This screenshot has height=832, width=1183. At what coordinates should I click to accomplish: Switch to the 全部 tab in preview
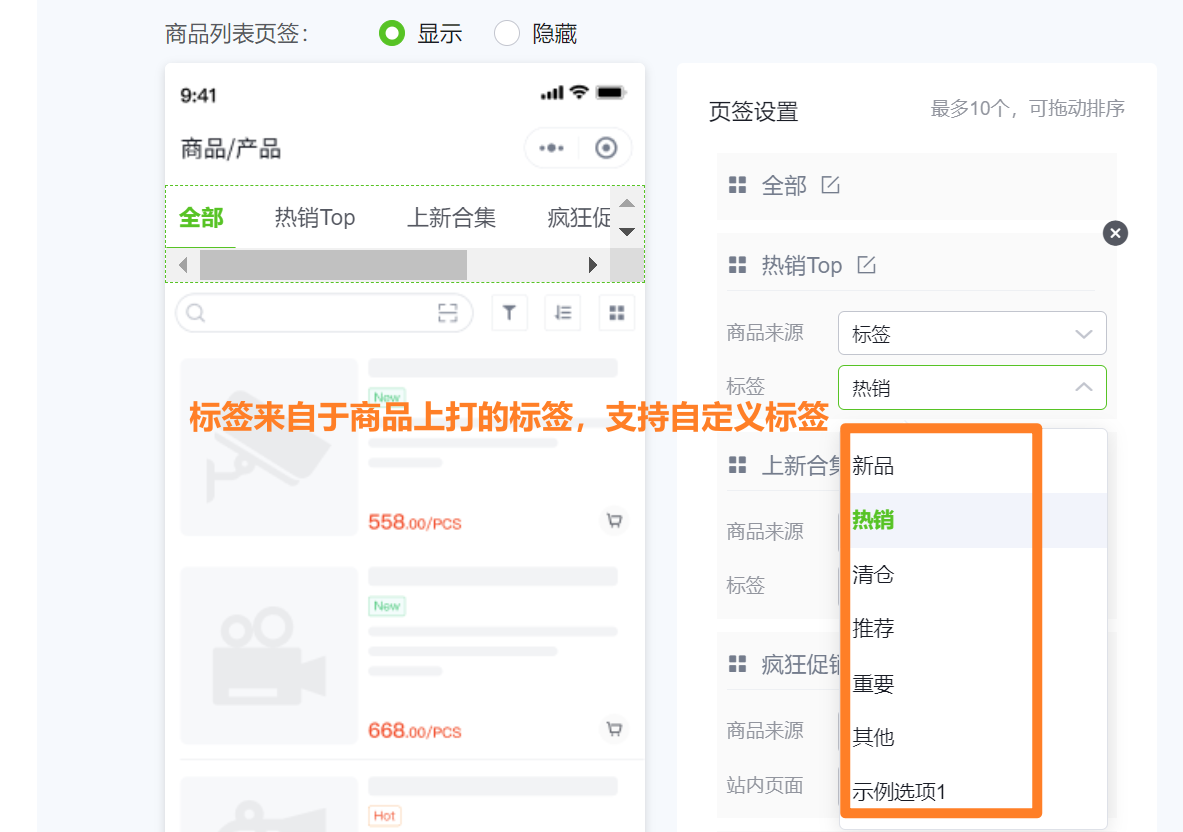tap(201, 218)
